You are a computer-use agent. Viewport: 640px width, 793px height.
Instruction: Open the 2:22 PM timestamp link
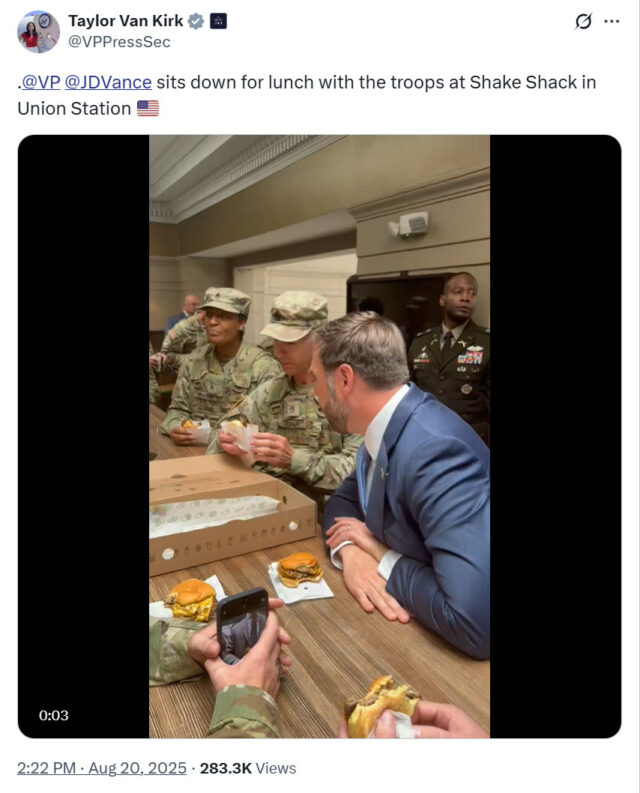47,768
